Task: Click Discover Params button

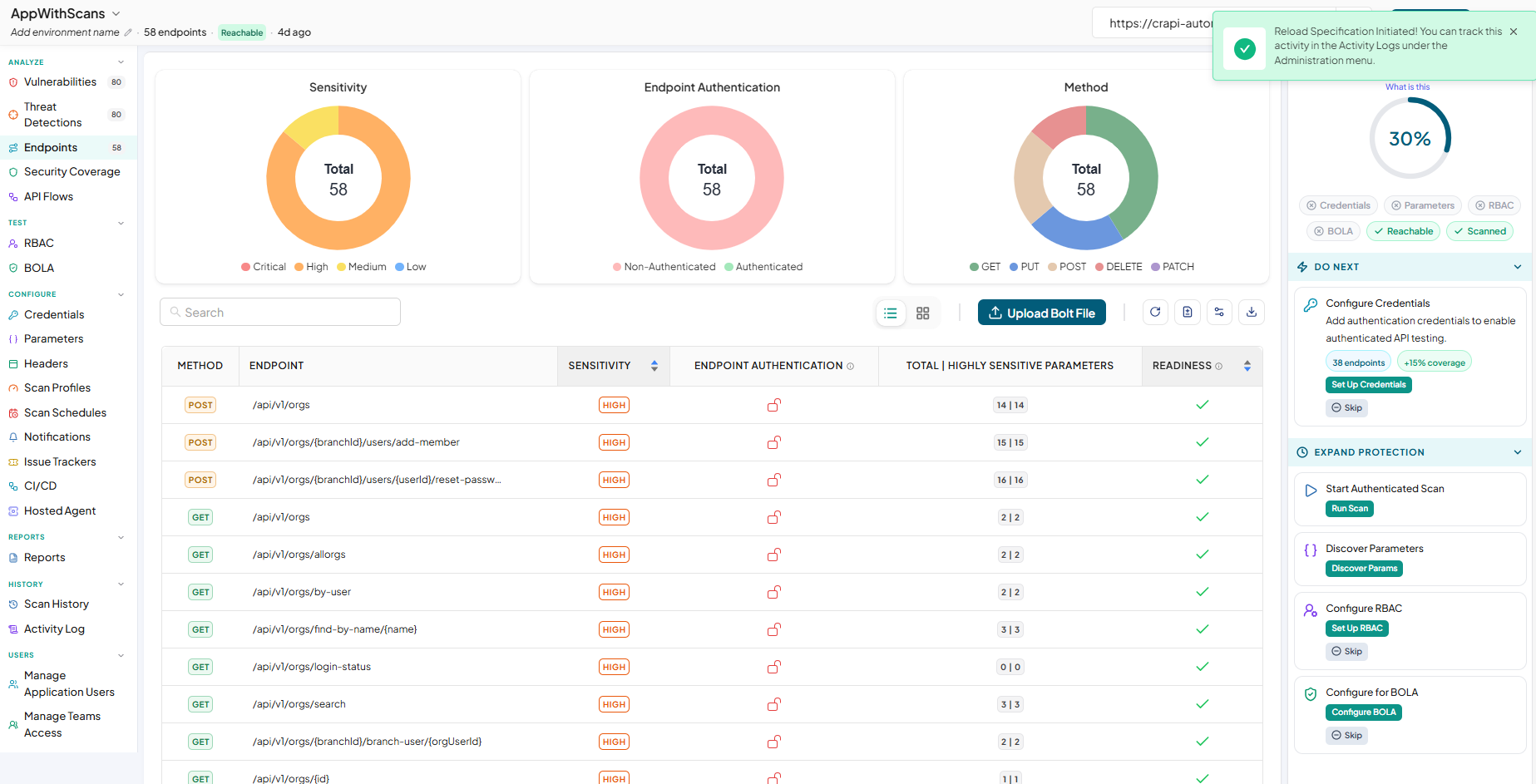Action: pos(1364,569)
